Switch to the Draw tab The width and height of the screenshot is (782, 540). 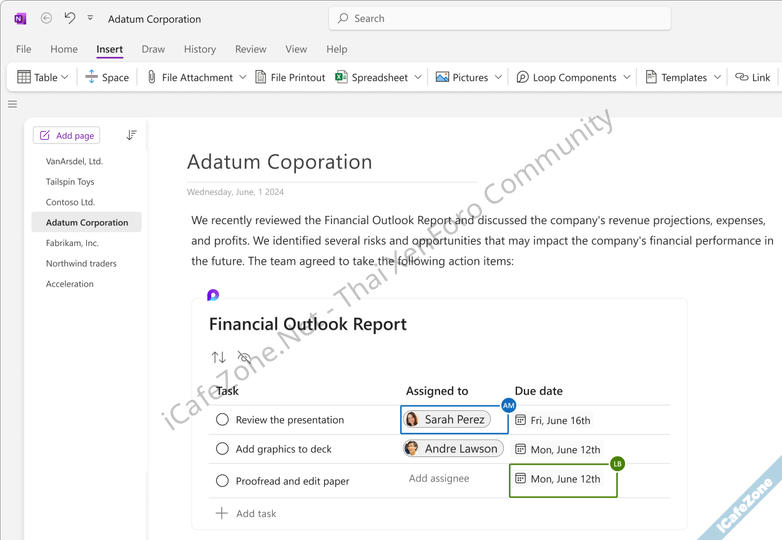point(153,49)
